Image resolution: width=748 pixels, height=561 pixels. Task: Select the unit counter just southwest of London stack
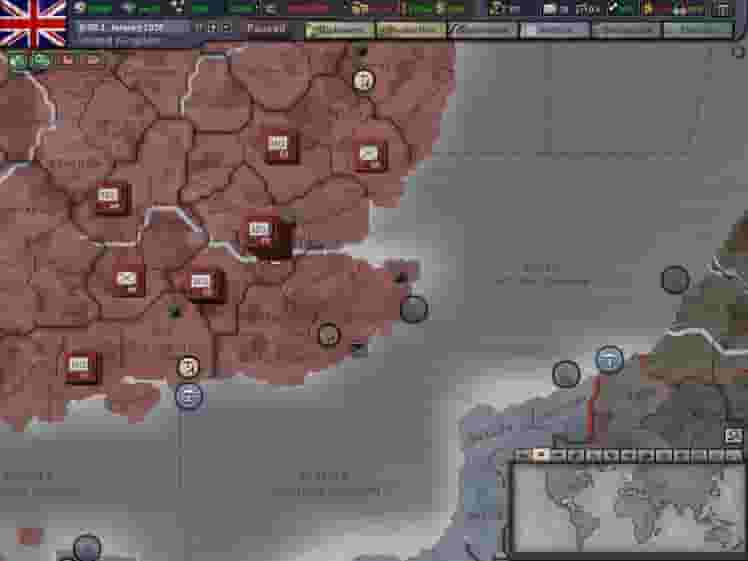204,284
